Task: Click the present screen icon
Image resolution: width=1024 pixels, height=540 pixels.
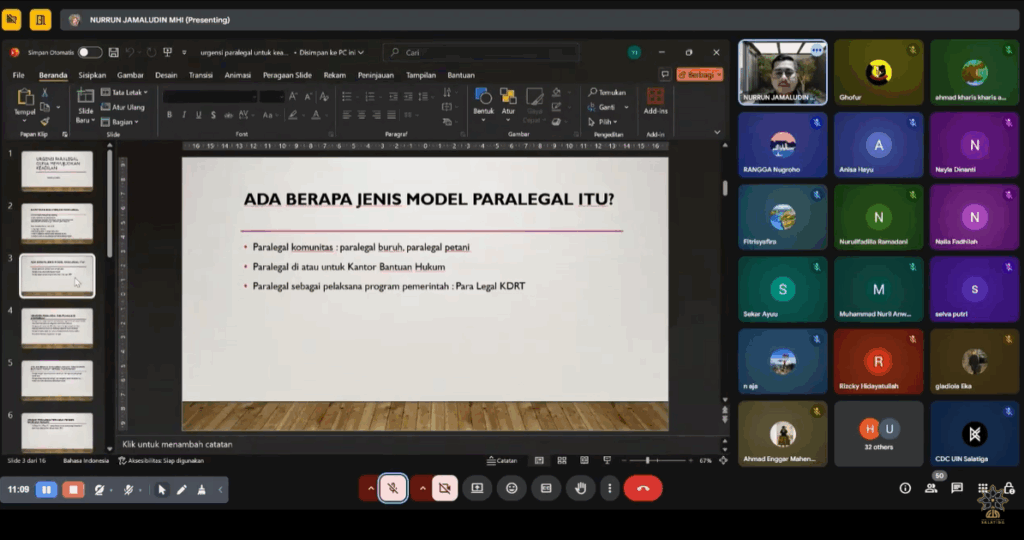Action: coord(477,489)
